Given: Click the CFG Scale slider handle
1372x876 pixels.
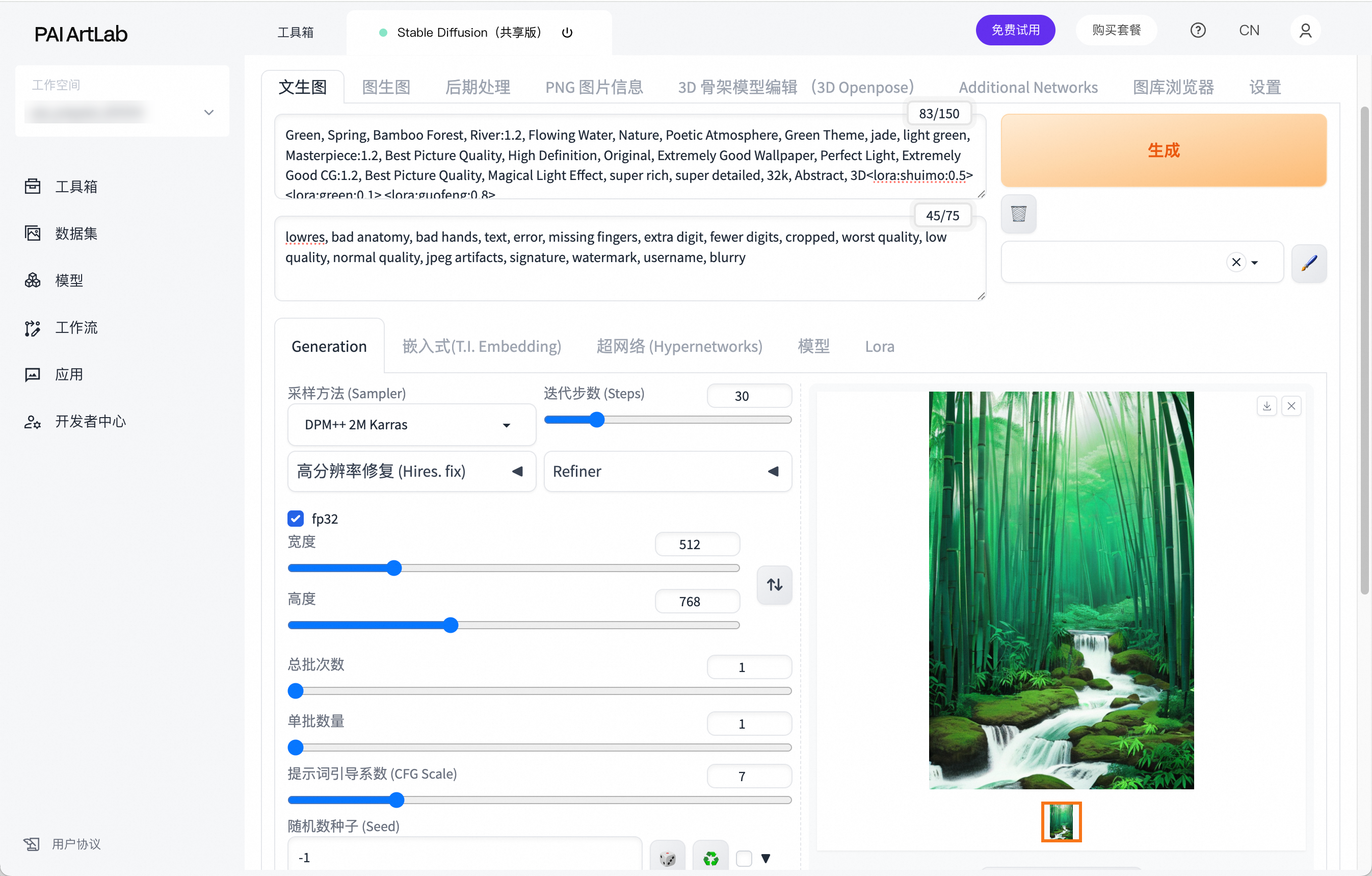Looking at the screenshot, I should 397,800.
